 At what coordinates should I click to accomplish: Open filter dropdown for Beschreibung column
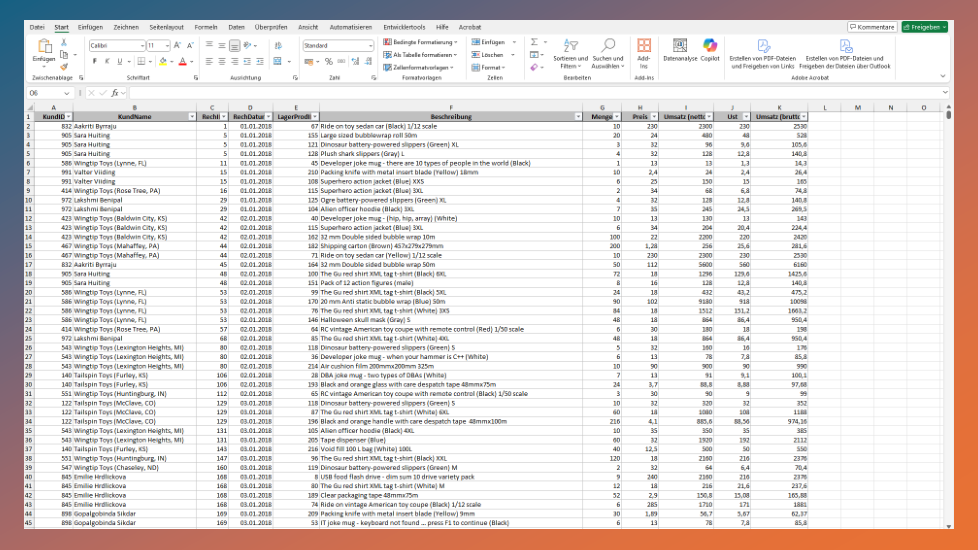[578, 117]
